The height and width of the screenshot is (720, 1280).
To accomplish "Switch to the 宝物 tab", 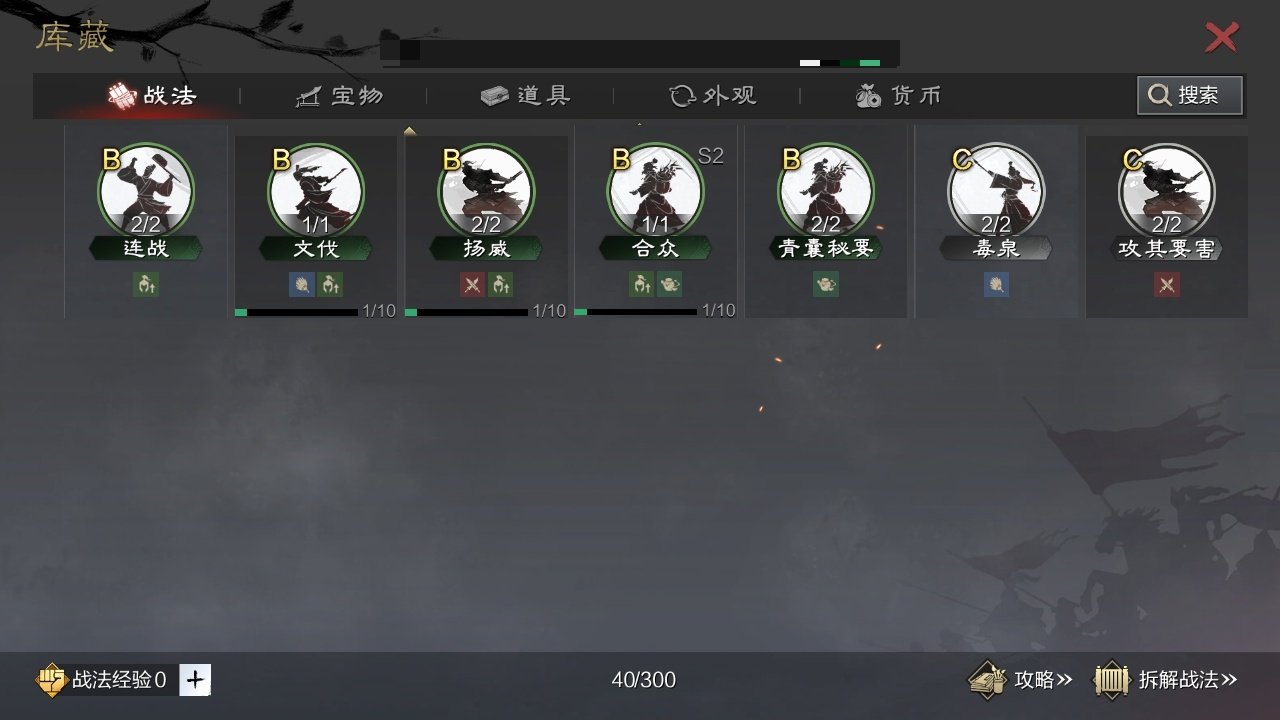I will [339, 96].
